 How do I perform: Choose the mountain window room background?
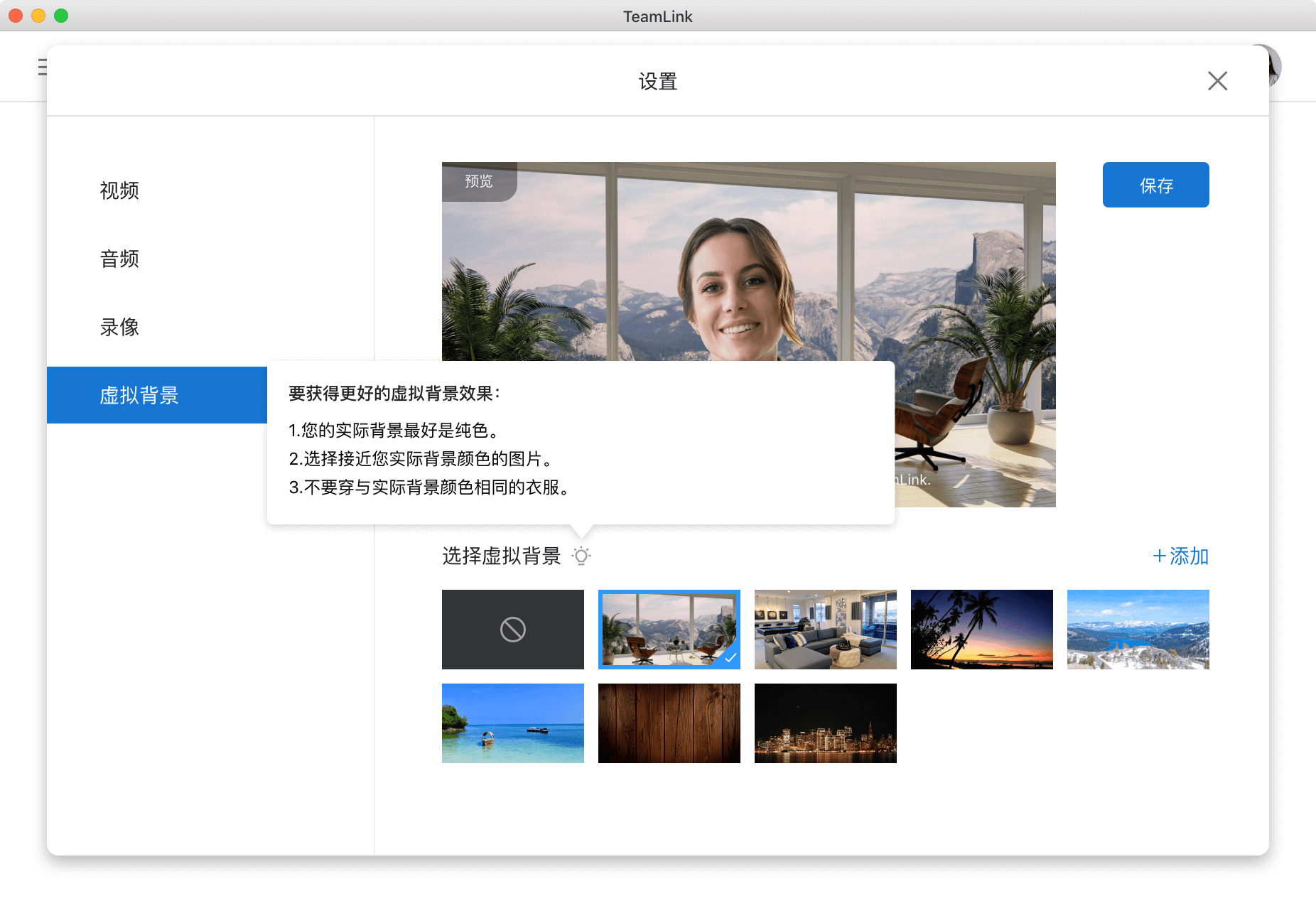click(x=669, y=630)
